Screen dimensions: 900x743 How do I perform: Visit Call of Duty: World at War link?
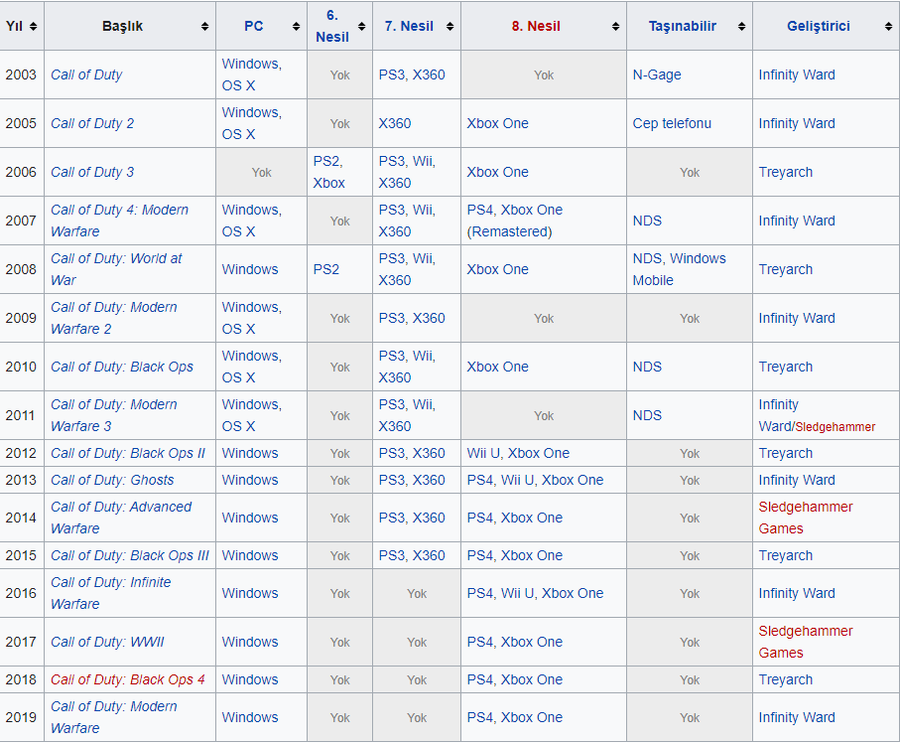(116, 269)
